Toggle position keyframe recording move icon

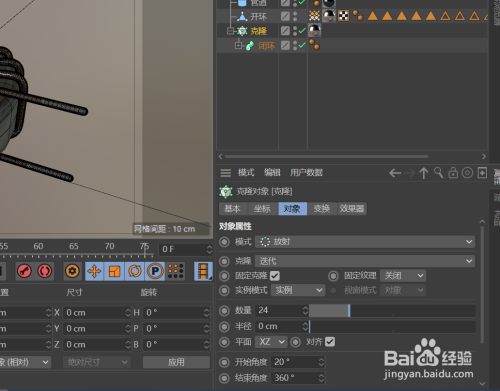pyautogui.click(x=94, y=271)
